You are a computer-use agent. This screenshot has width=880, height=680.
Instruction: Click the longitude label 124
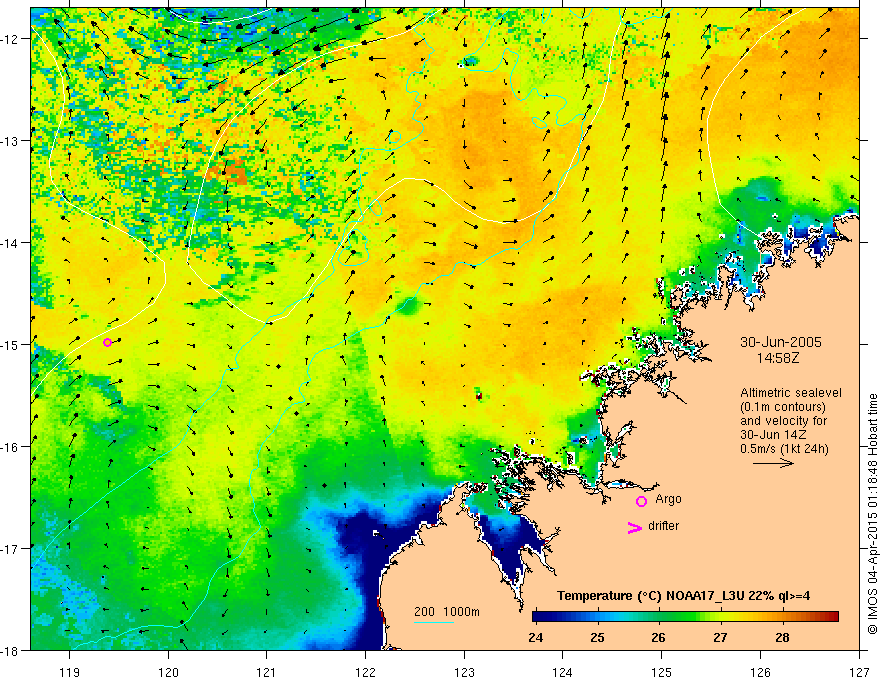(563, 672)
